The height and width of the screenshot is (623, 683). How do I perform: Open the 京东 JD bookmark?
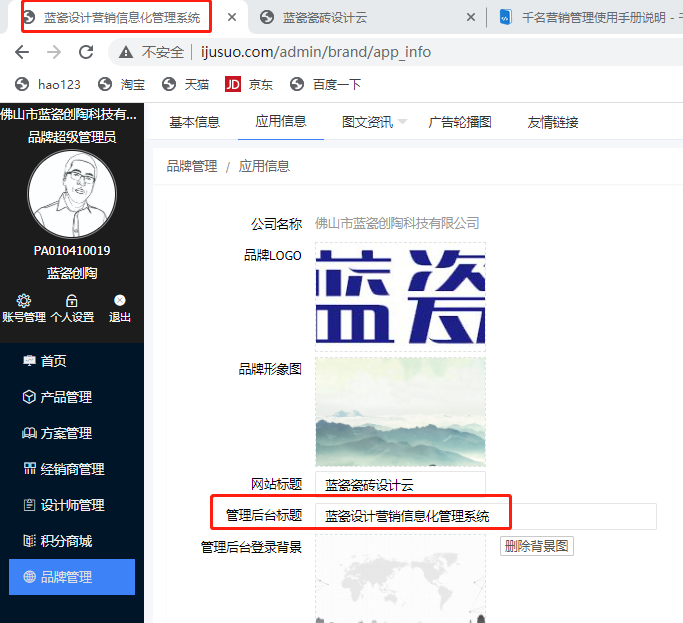249,84
